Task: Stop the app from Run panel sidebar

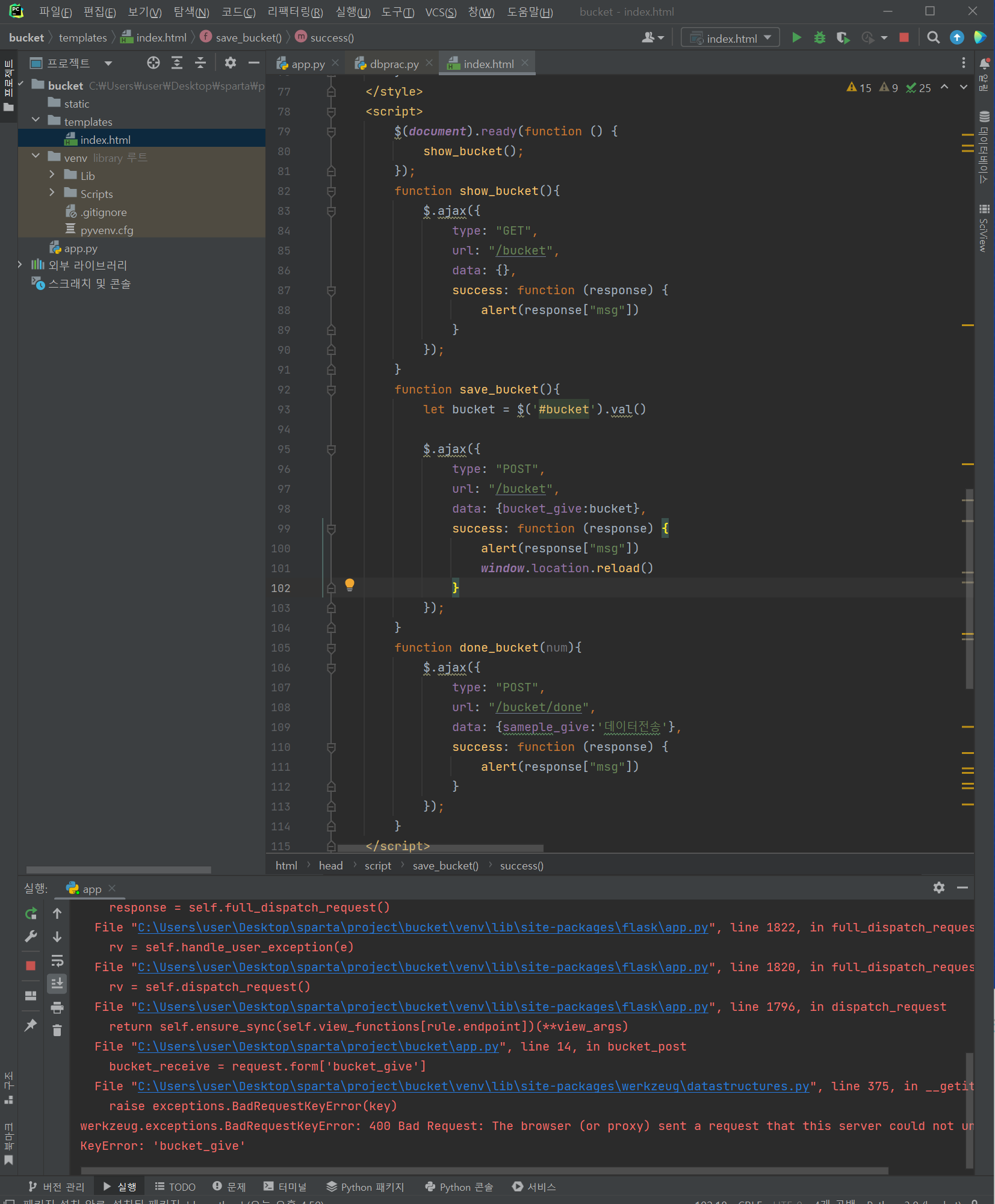Action: [31, 966]
